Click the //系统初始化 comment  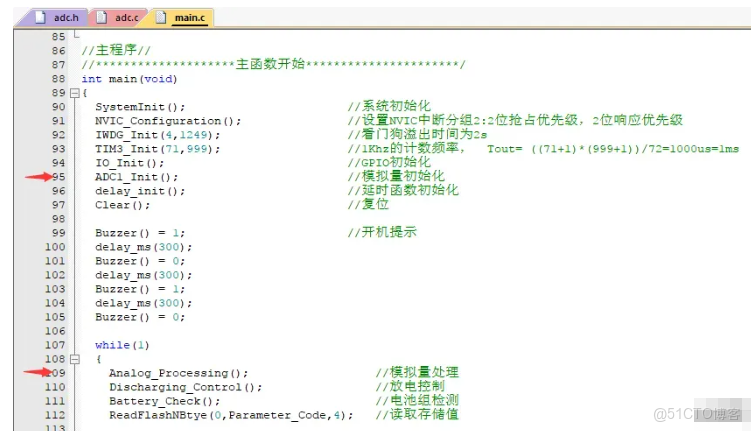click(389, 106)
